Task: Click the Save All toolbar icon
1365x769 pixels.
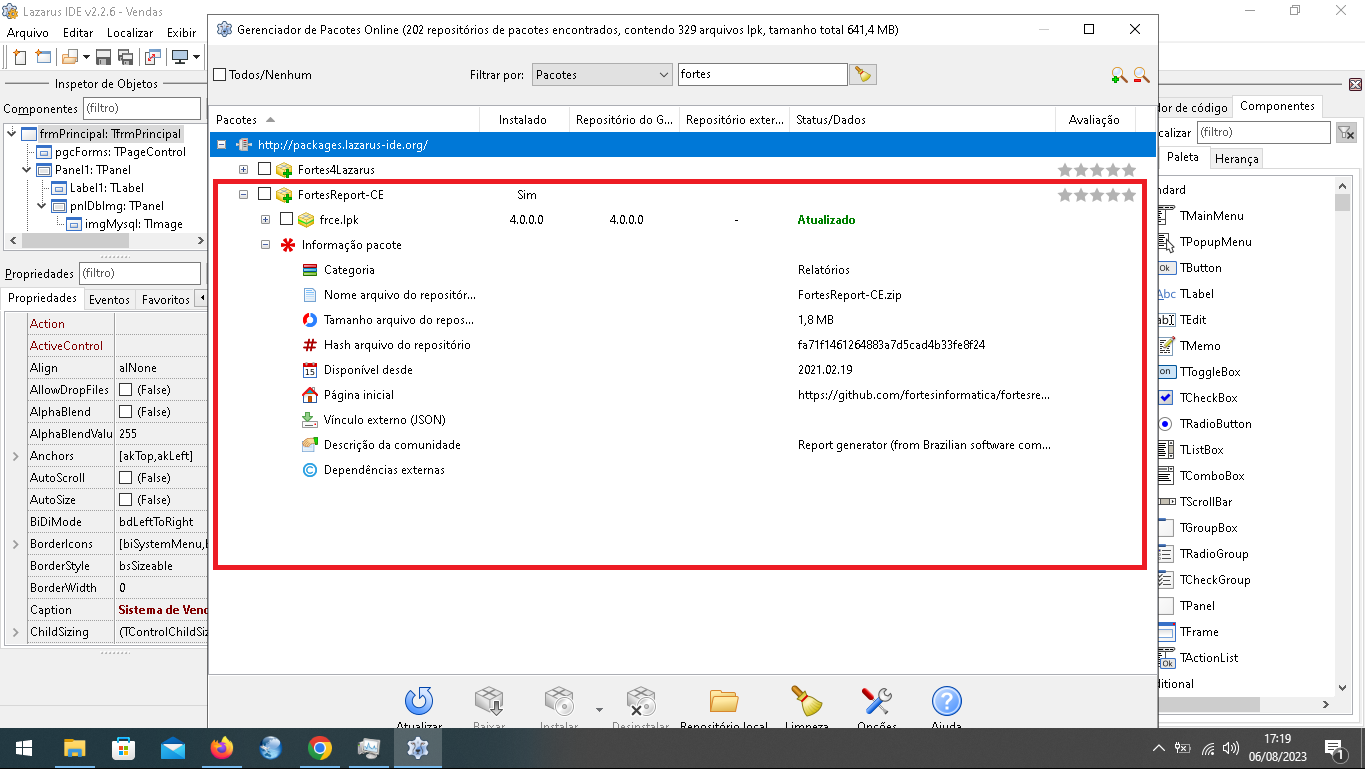Action: (125, 57)
